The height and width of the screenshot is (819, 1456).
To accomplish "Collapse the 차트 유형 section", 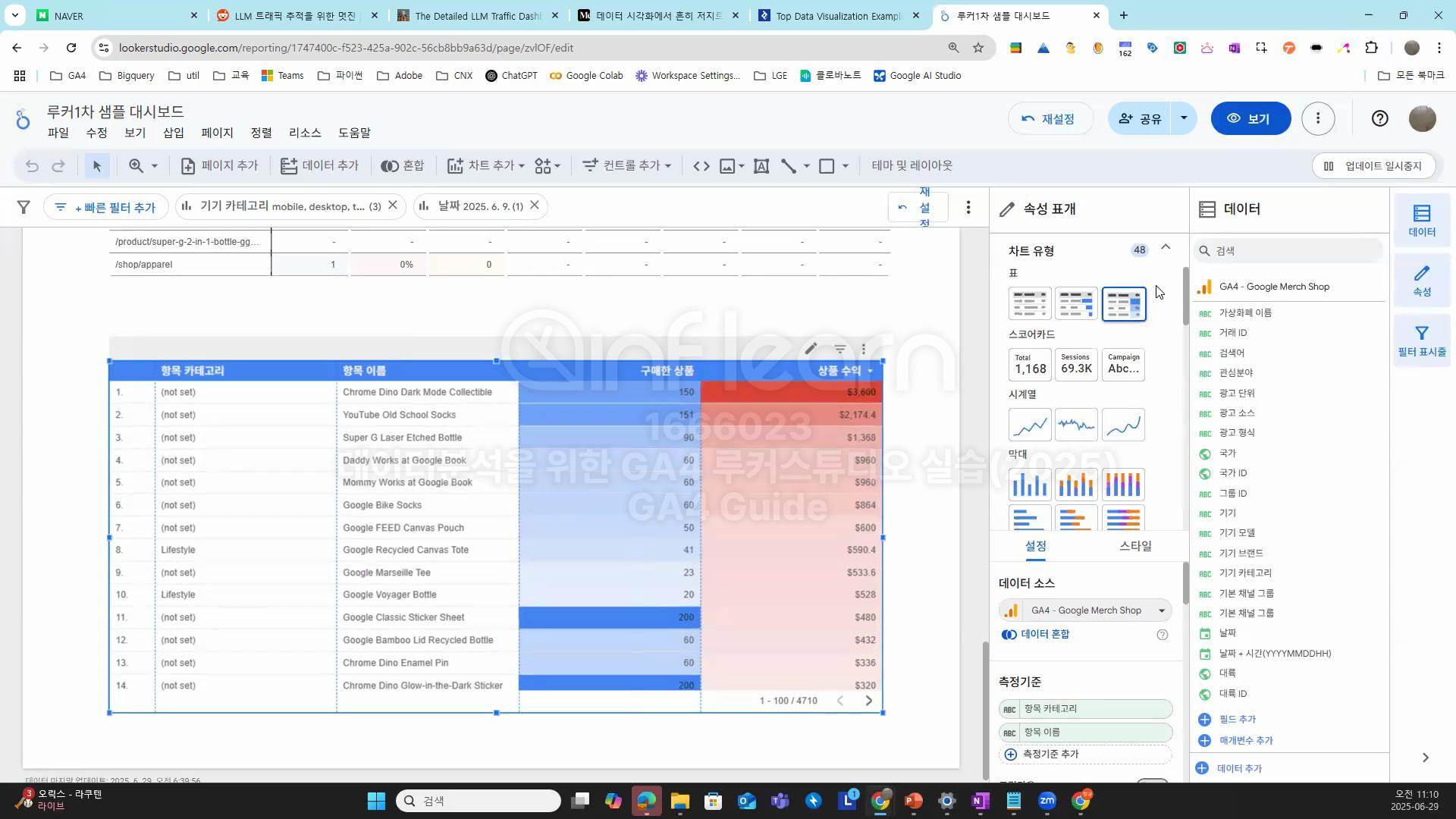I will [x=1166, y=247].
